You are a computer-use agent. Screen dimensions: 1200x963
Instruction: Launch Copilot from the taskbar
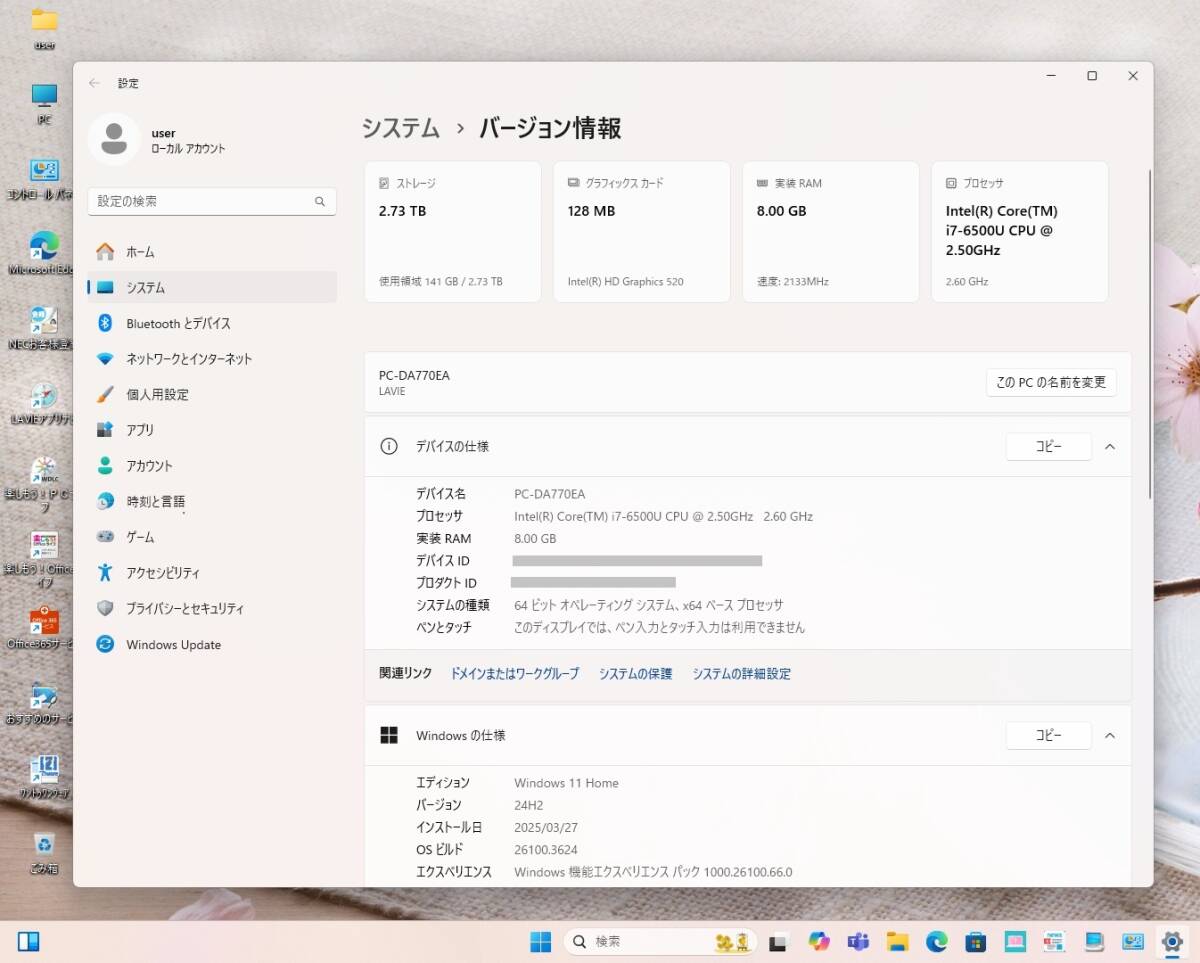point(819,941)
